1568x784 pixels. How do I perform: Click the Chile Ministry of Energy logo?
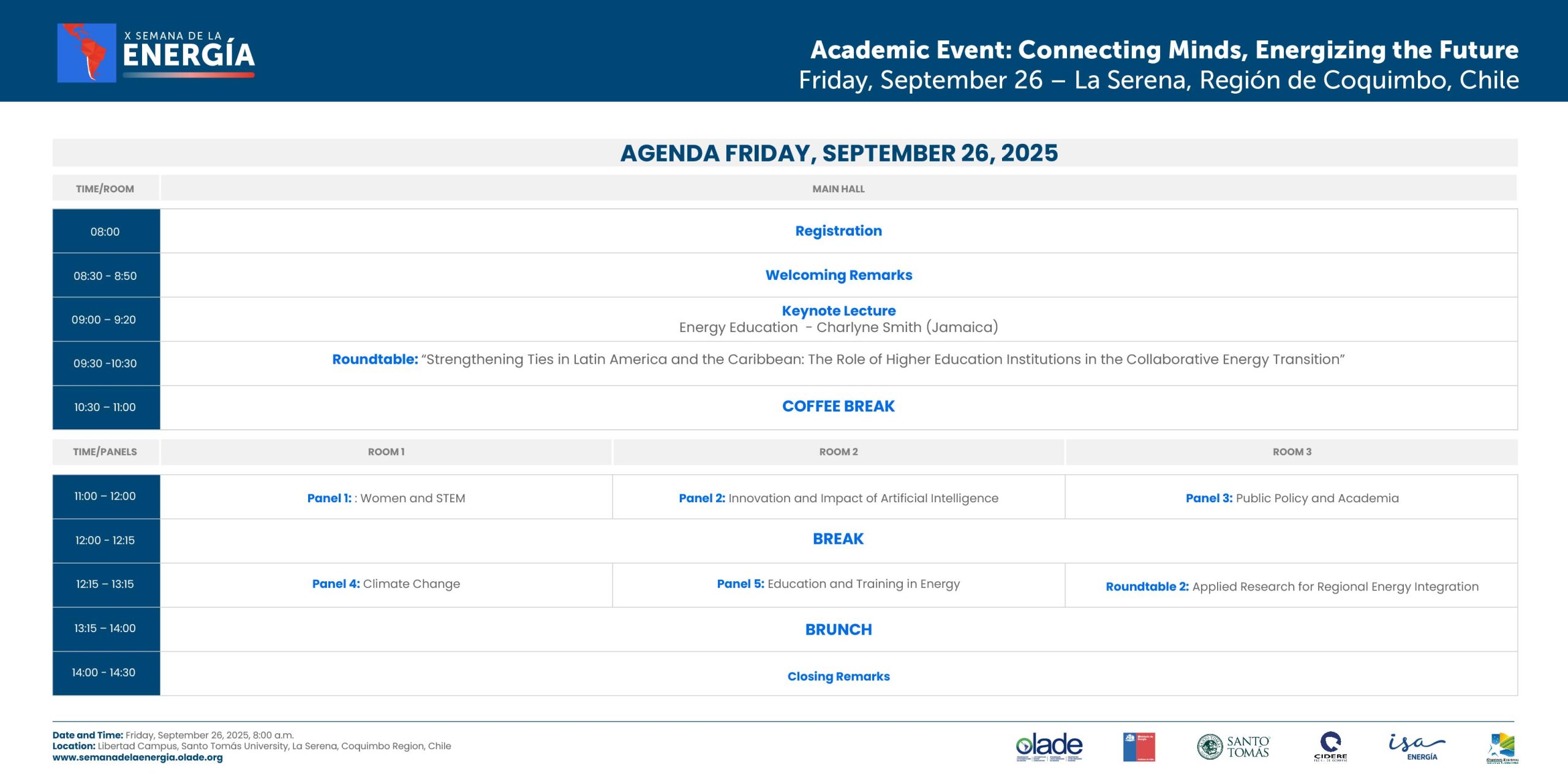(1139, 747)
